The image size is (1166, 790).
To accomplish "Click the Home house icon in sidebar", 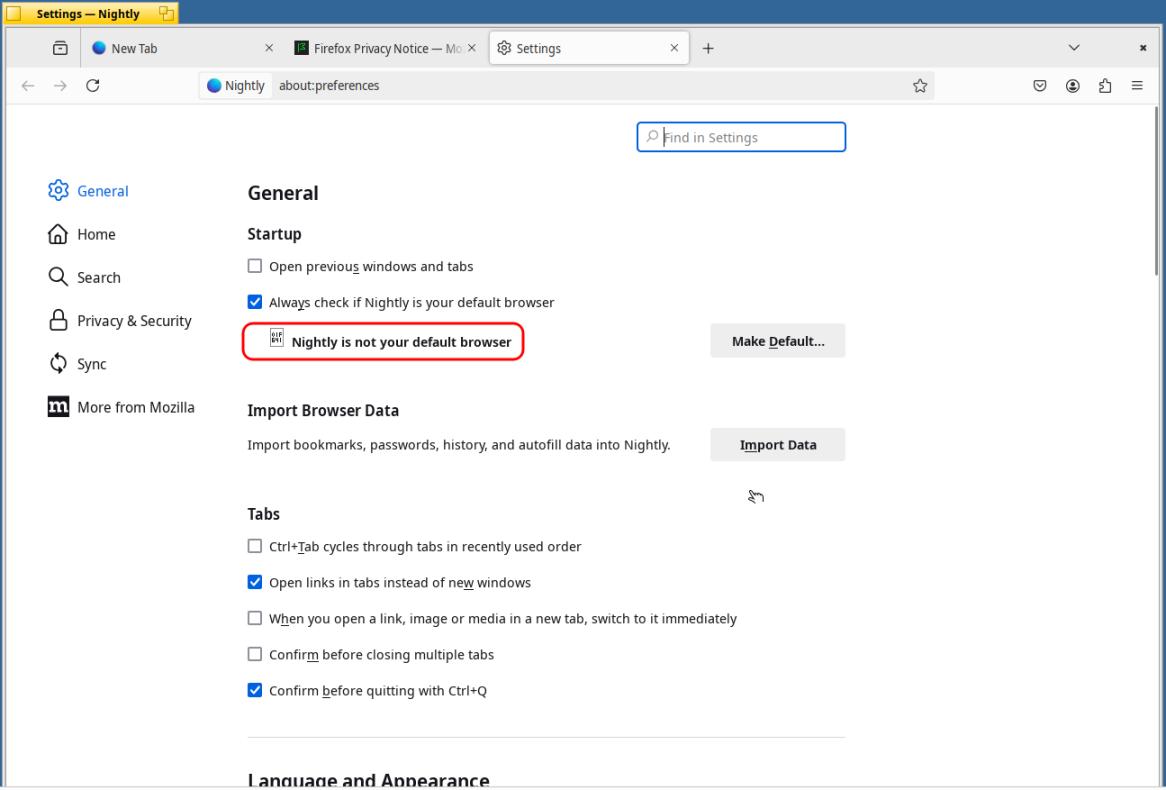I will click(58, 234).
